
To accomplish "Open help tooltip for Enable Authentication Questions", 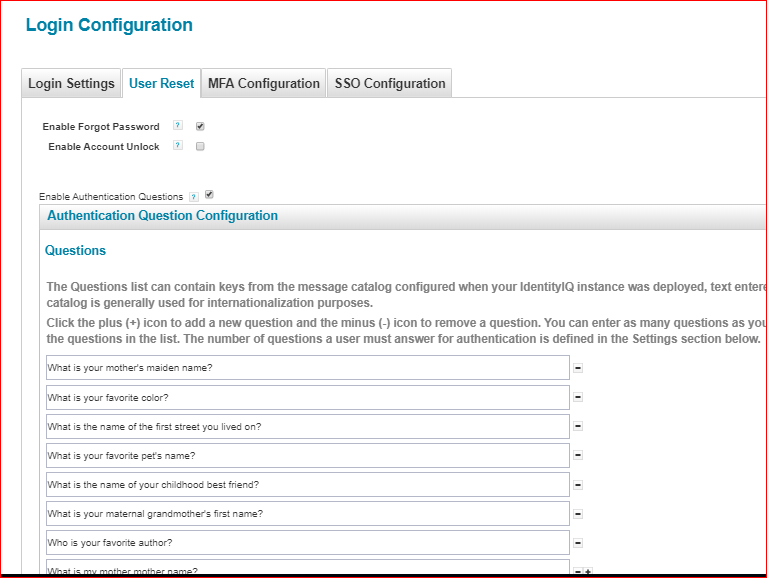I will click(194, 197).
